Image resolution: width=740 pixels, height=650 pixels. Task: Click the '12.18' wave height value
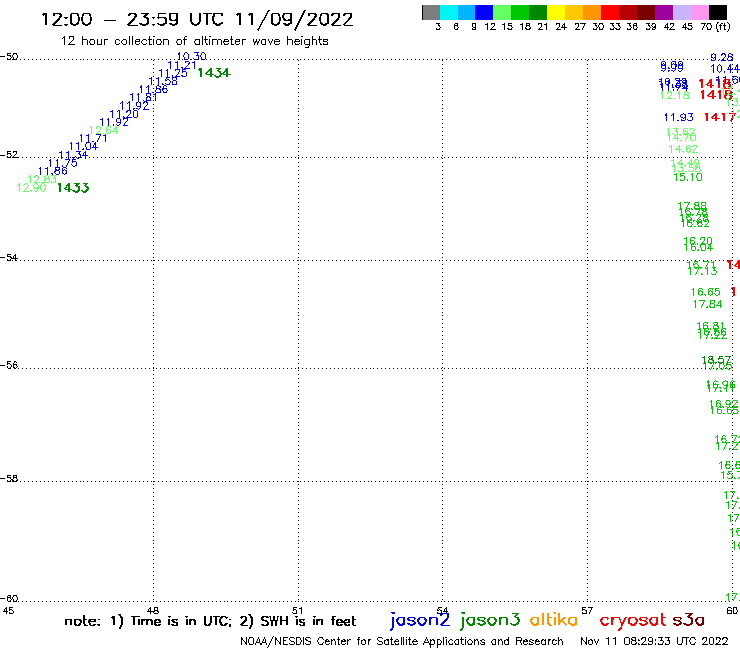674,95
